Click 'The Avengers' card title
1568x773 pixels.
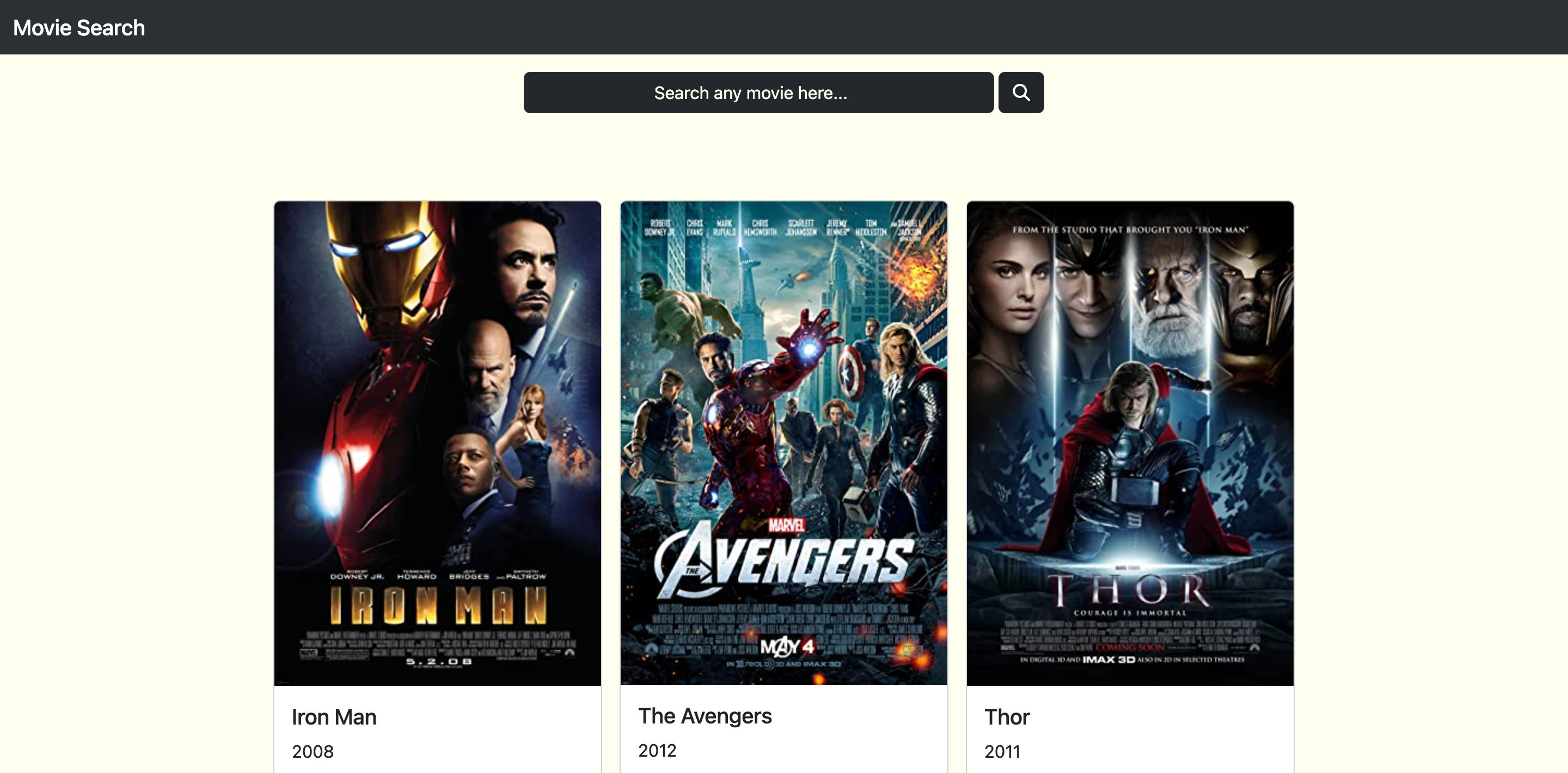[x=705, y=716]
